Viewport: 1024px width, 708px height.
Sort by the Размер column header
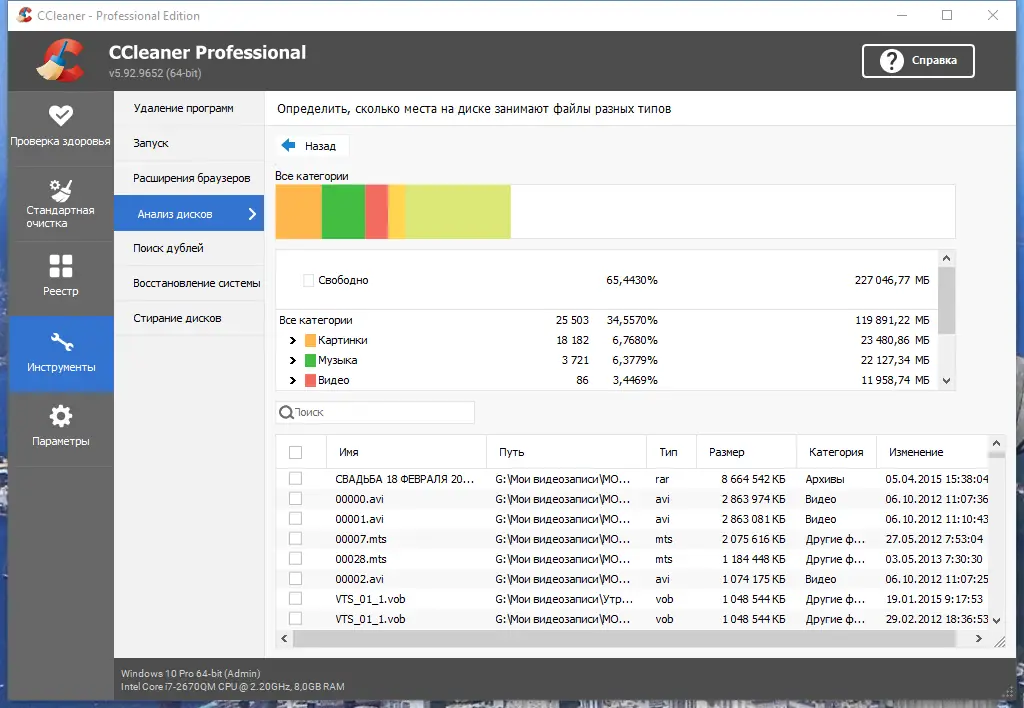(746, 452)
